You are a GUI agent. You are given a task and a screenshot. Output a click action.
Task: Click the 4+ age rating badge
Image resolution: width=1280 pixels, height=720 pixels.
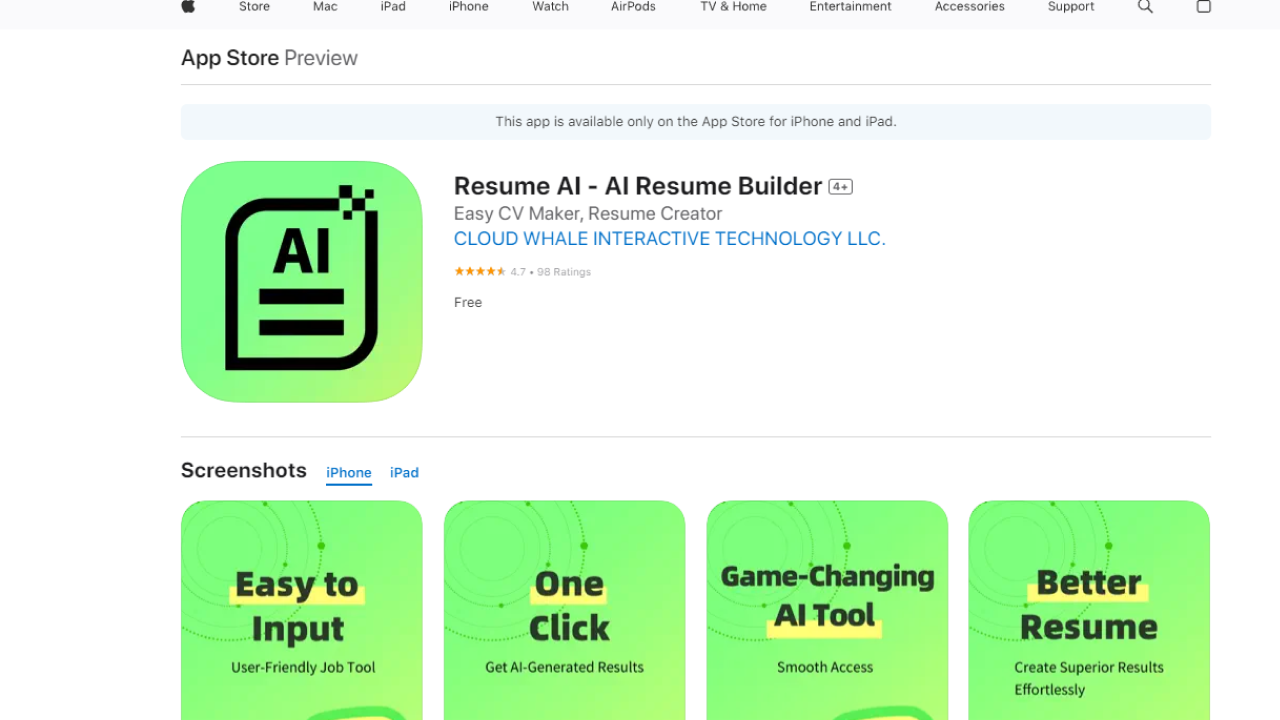[x=840, y=187]
